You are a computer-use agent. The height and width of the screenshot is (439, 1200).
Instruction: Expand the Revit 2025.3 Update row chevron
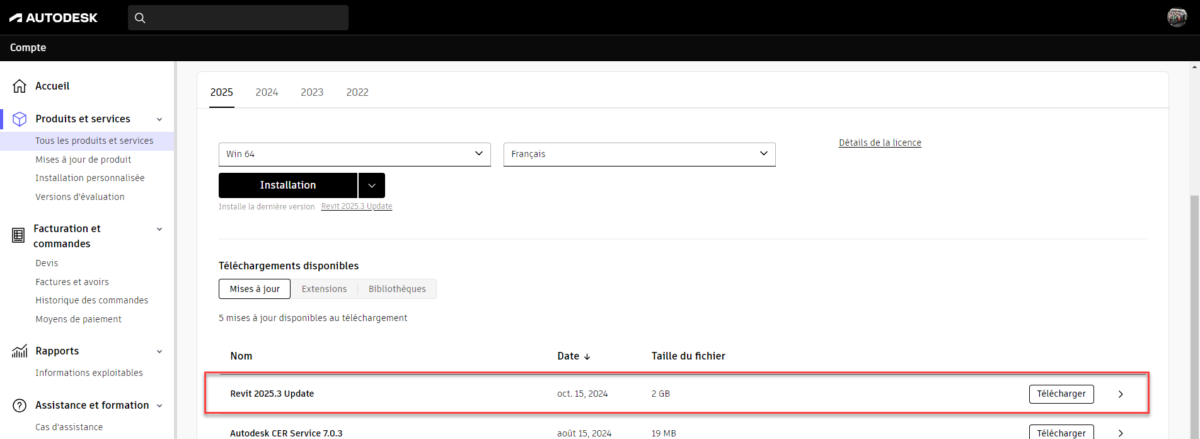1120,394
